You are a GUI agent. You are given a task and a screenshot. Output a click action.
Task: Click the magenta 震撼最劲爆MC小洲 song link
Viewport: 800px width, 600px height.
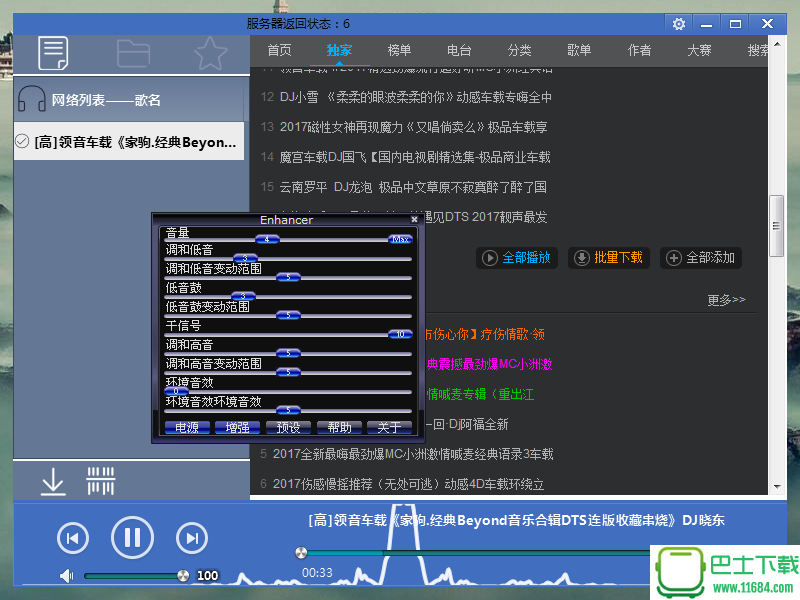(x=489, y=364)
